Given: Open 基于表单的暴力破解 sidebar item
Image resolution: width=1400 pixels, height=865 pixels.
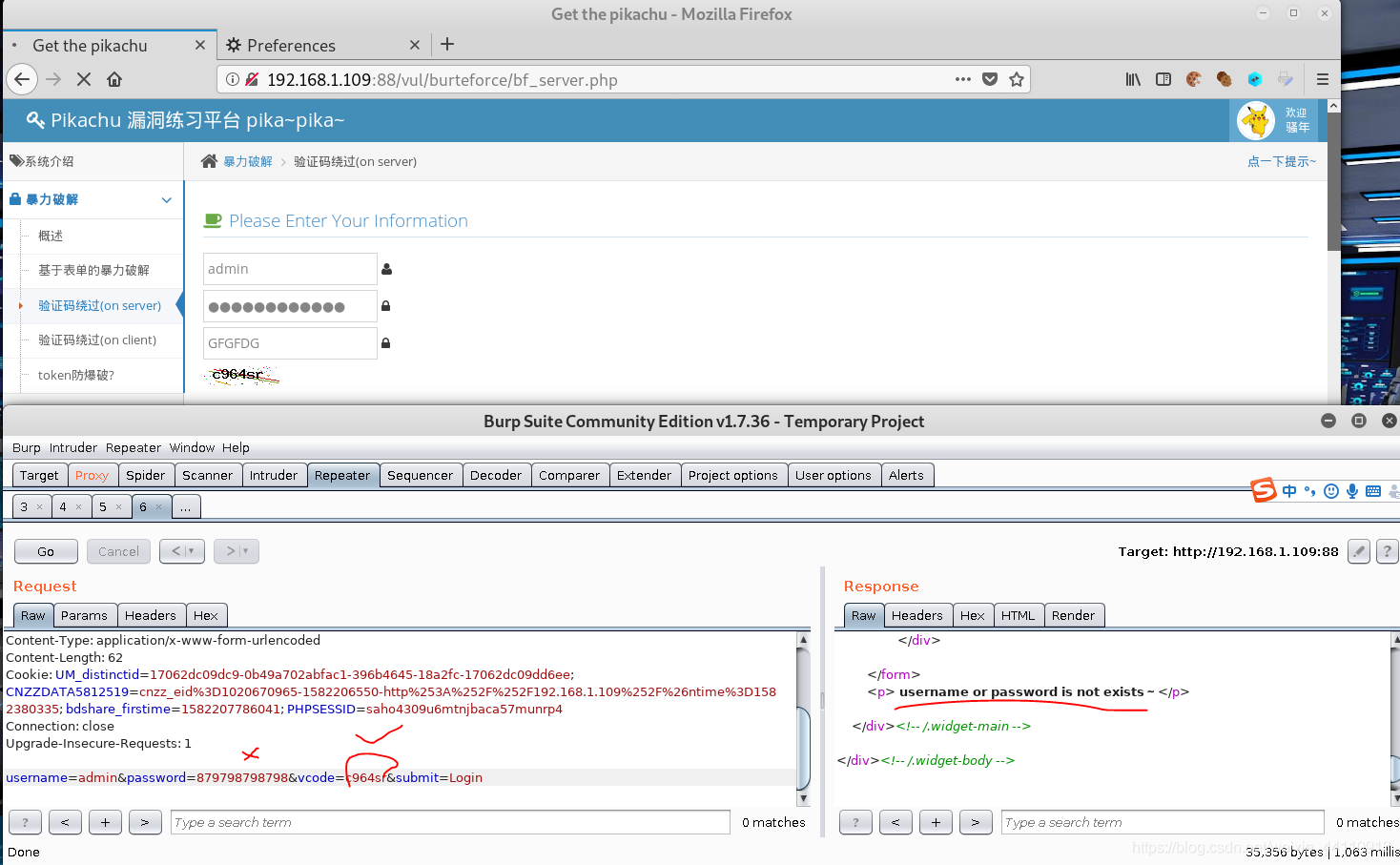Looking at the screenshot, I should click(93, 270).
